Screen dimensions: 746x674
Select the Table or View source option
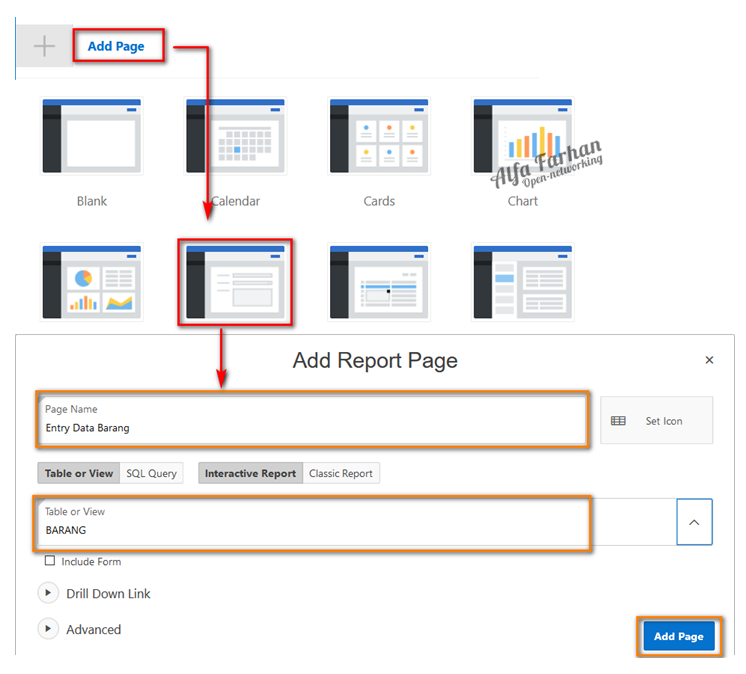pos(79,473)
